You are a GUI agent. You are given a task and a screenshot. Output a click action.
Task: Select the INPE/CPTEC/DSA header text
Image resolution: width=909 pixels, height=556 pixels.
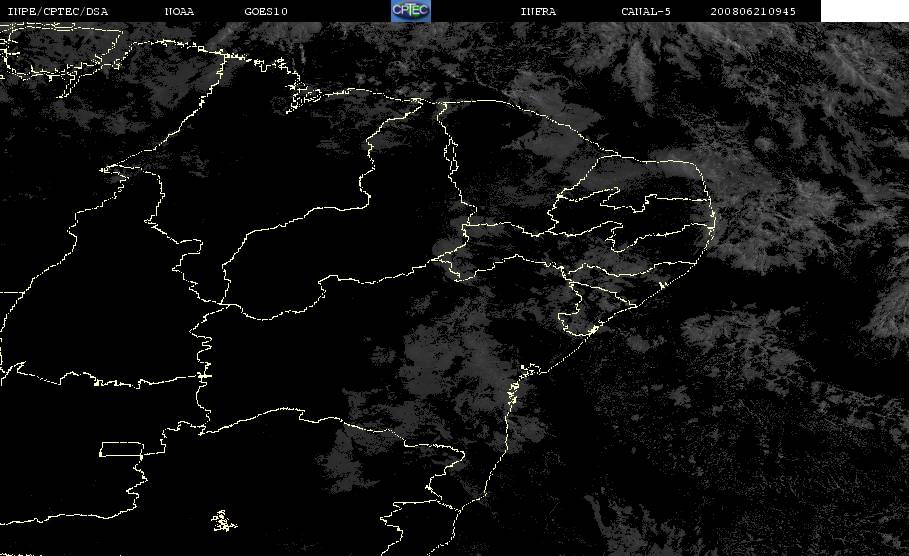pos(58,12)
